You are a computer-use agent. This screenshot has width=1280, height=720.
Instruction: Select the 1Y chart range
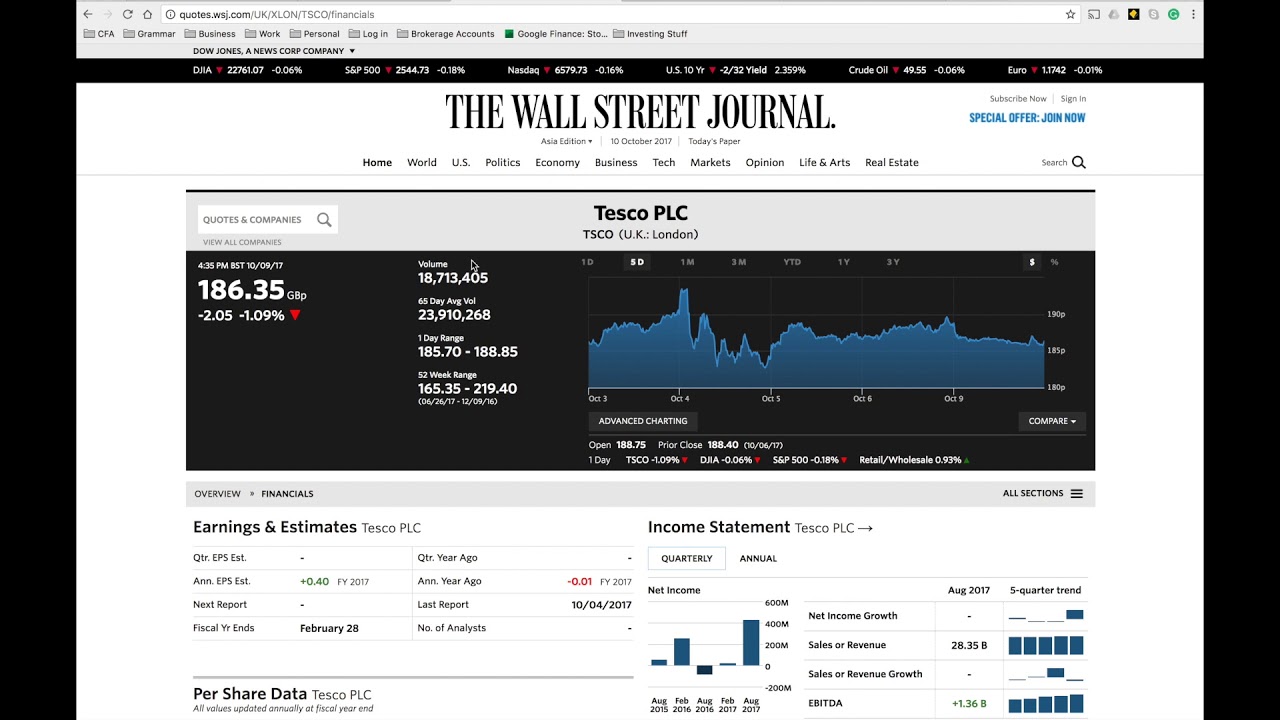(844, 262)
